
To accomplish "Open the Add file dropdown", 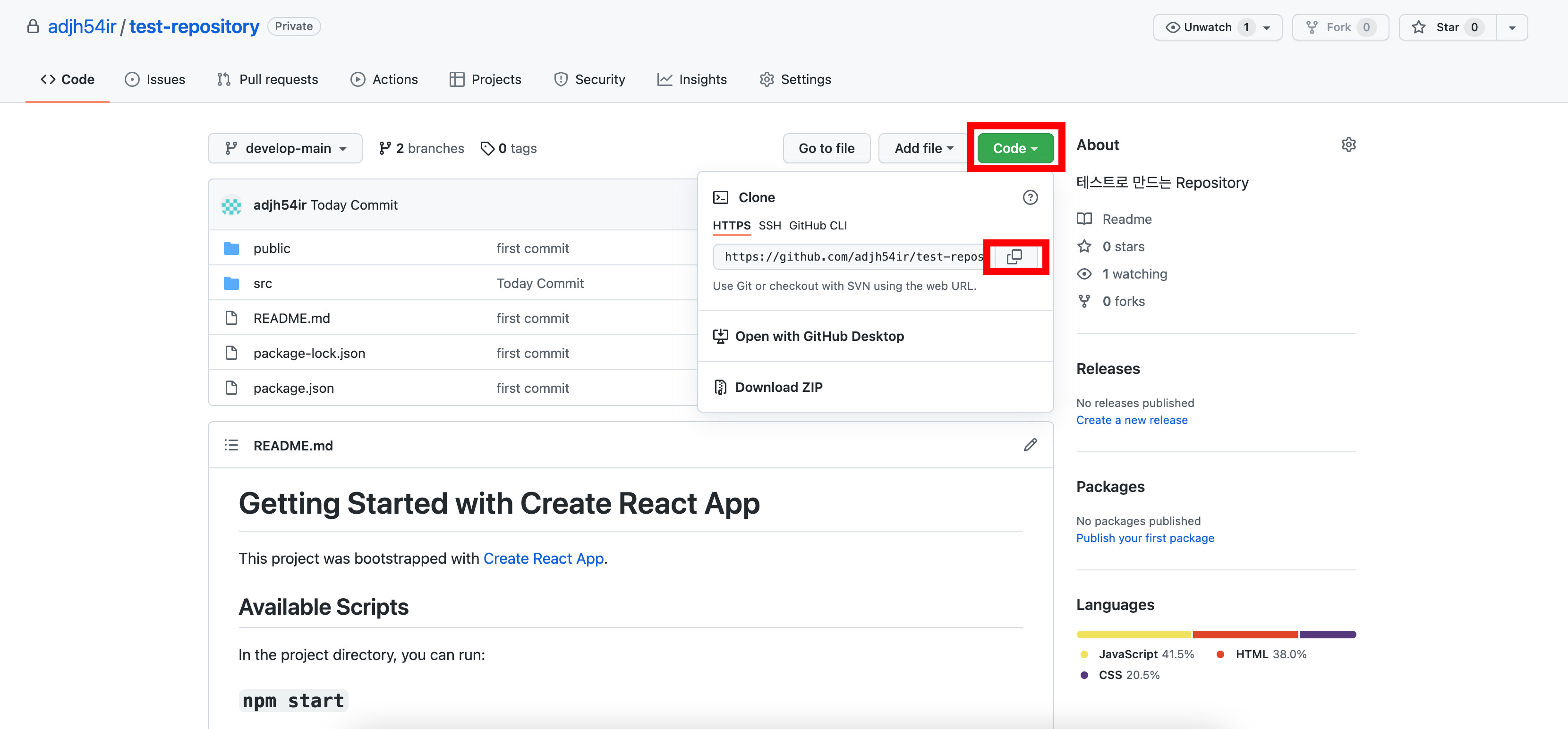I will pos(923,148).
